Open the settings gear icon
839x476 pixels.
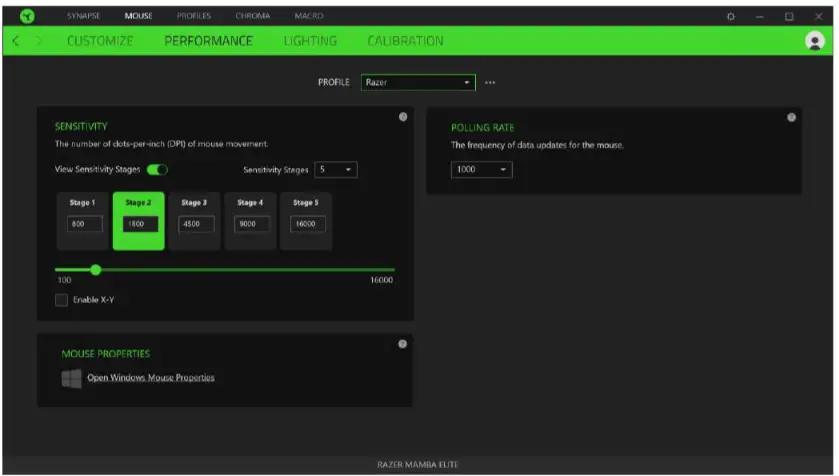coord(730,17)
